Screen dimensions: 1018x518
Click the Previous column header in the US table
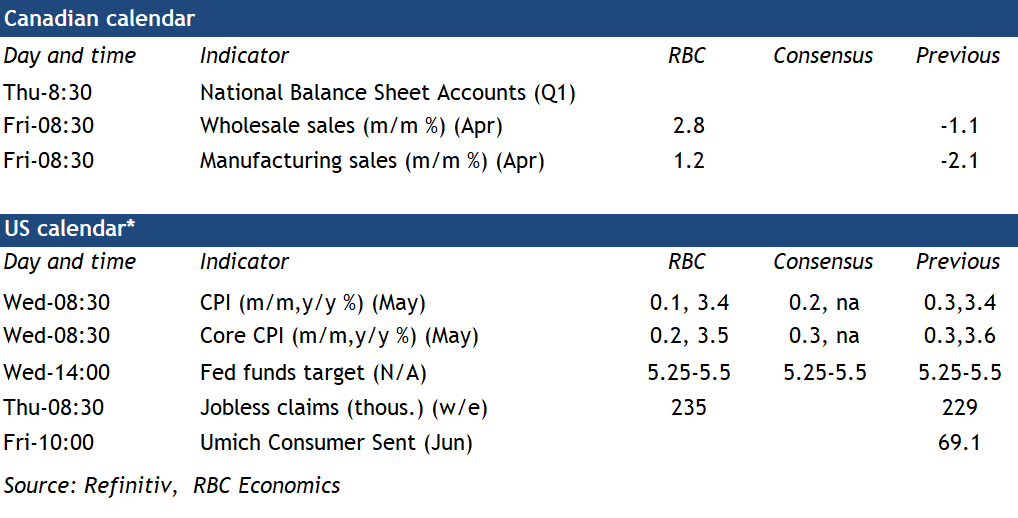(958, 262)
